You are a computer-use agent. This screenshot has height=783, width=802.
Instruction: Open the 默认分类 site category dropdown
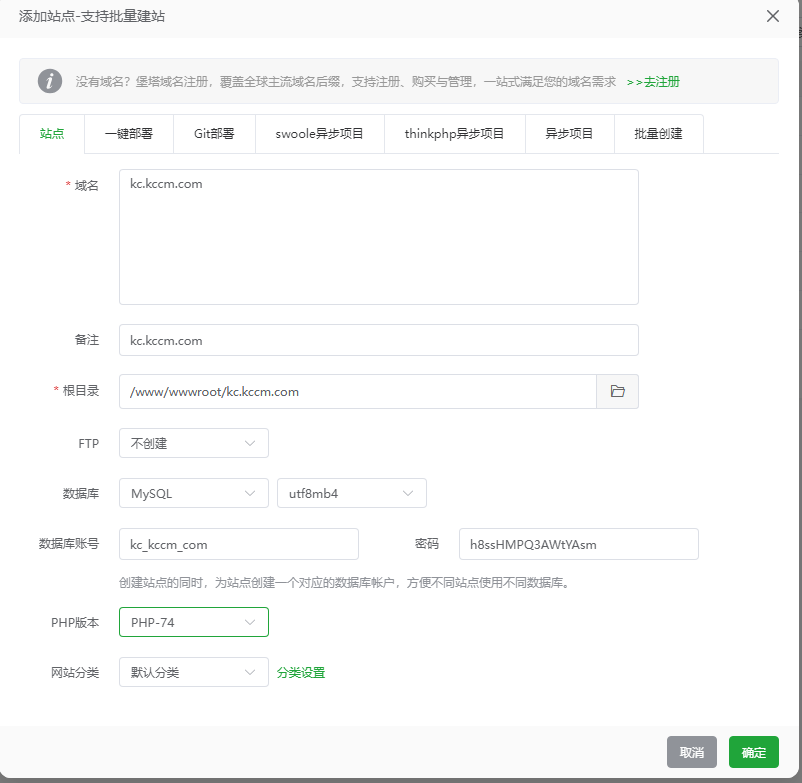pyautogui.click(x=194, y=672)
